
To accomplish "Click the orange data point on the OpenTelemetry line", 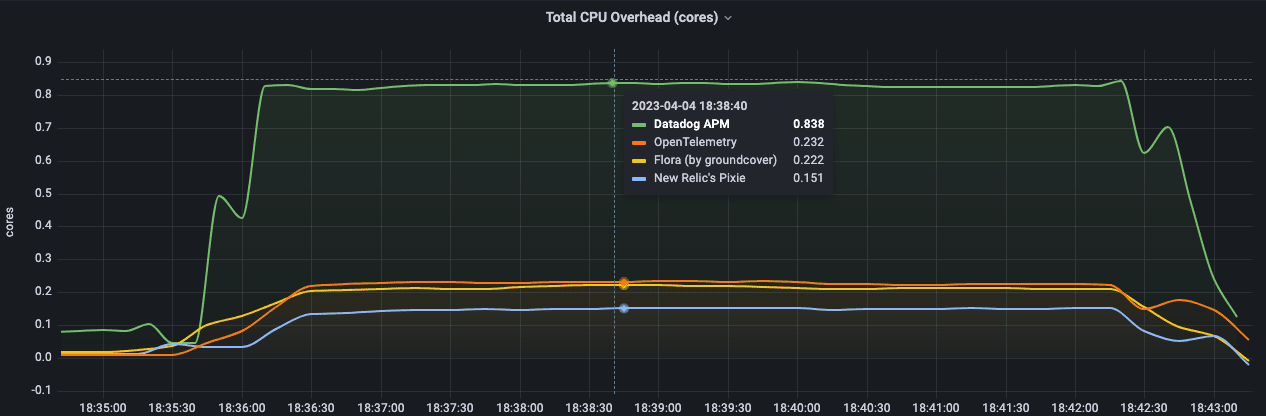I will coord(623,282).
